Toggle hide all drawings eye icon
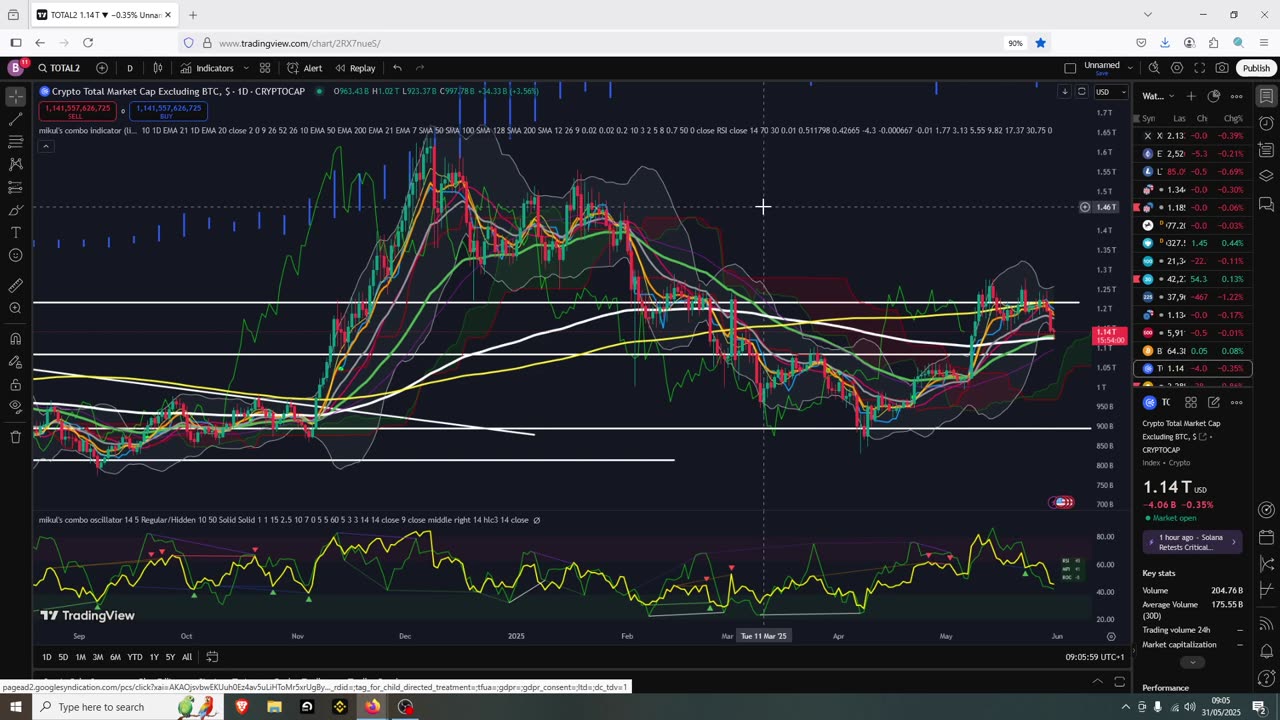The image size is (1280, 720). [x=15, y=407]
